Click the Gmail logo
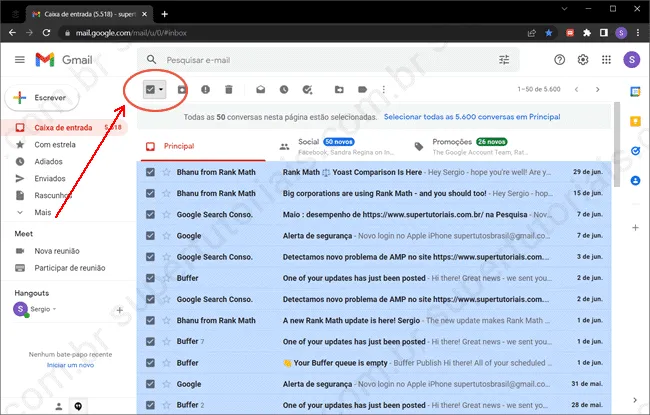Viewport: 650px width, 415px height. (64, 60)
